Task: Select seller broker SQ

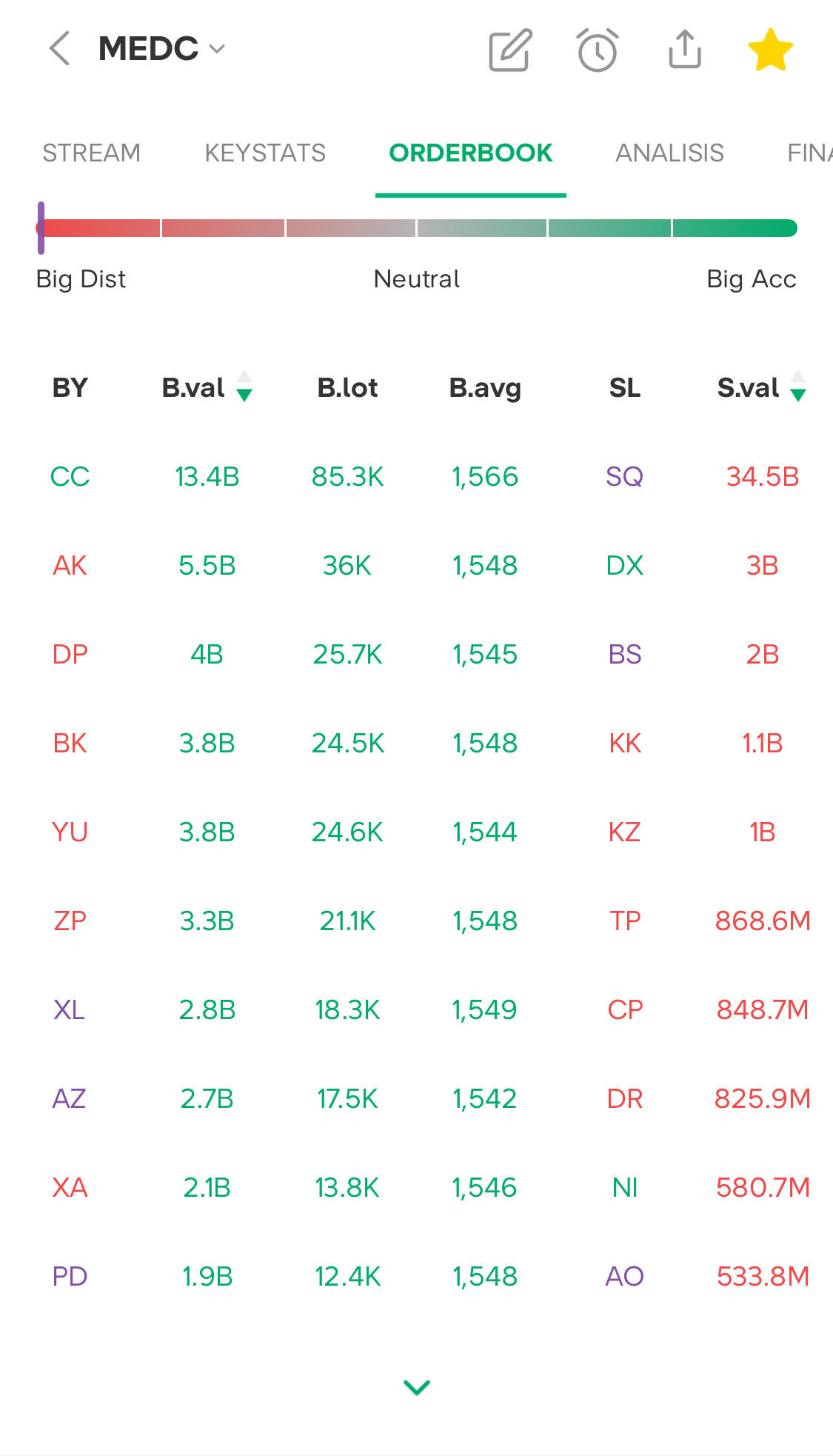Action: click(x=624, y=476)
